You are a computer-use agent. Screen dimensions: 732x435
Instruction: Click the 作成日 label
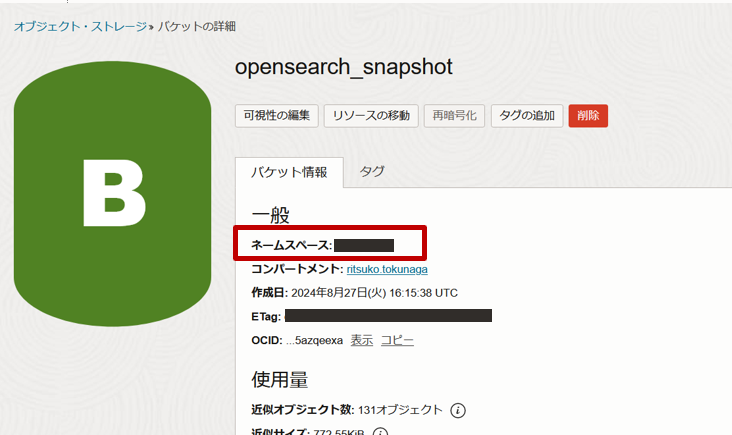tap(269, 293)
